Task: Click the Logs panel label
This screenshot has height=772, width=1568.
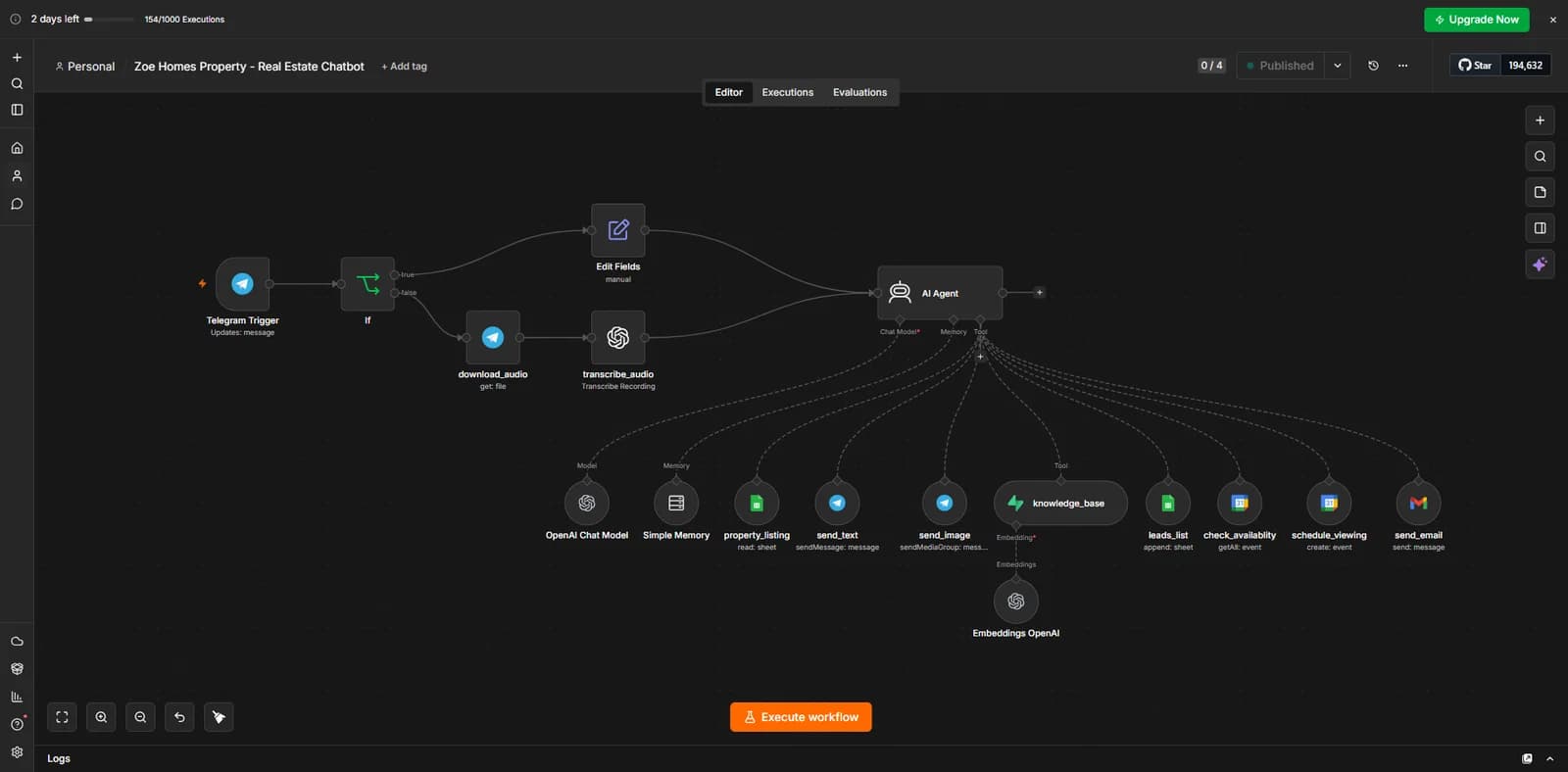Action: coord(59,758)
